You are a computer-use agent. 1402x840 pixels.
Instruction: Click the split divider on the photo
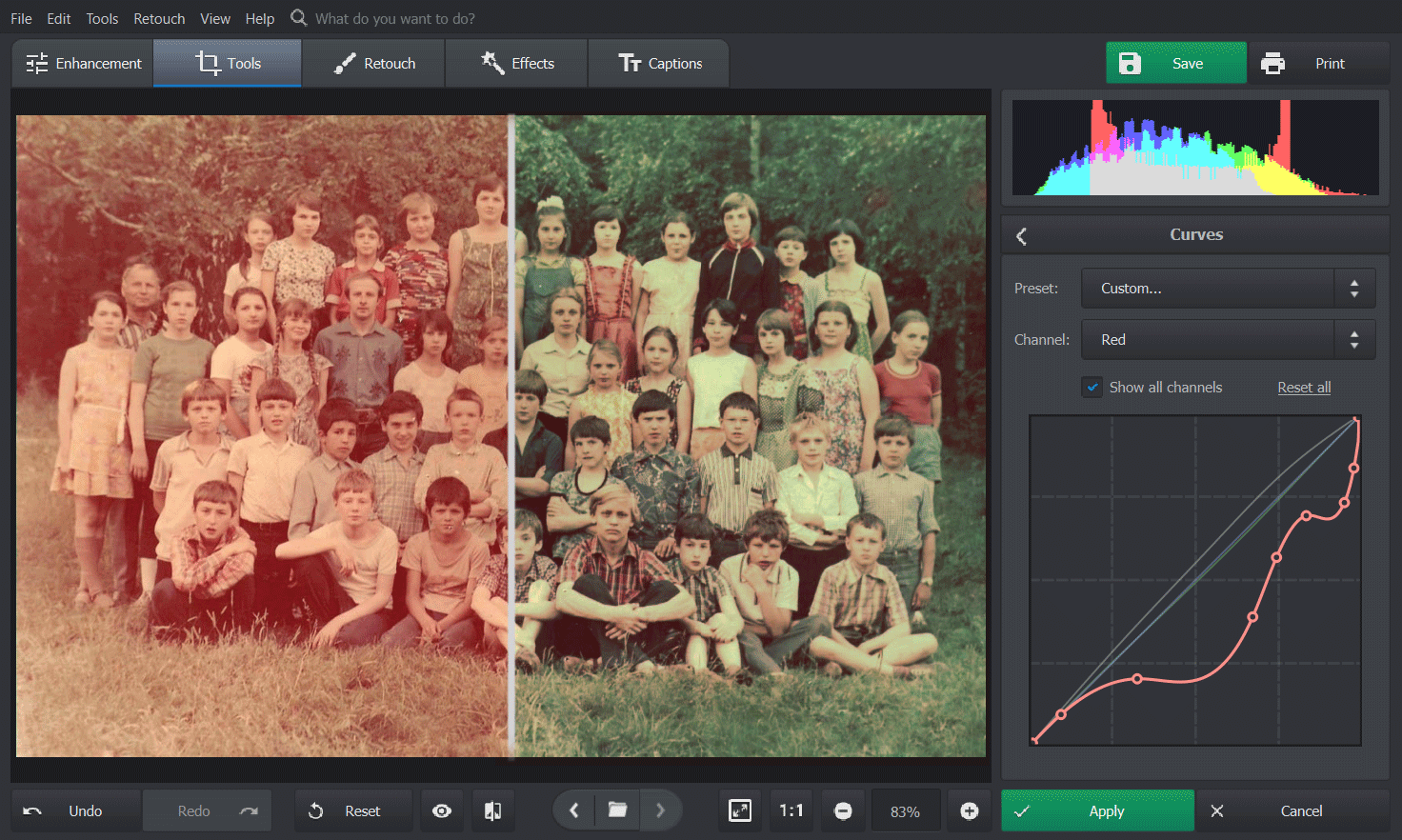click(511, 436)
